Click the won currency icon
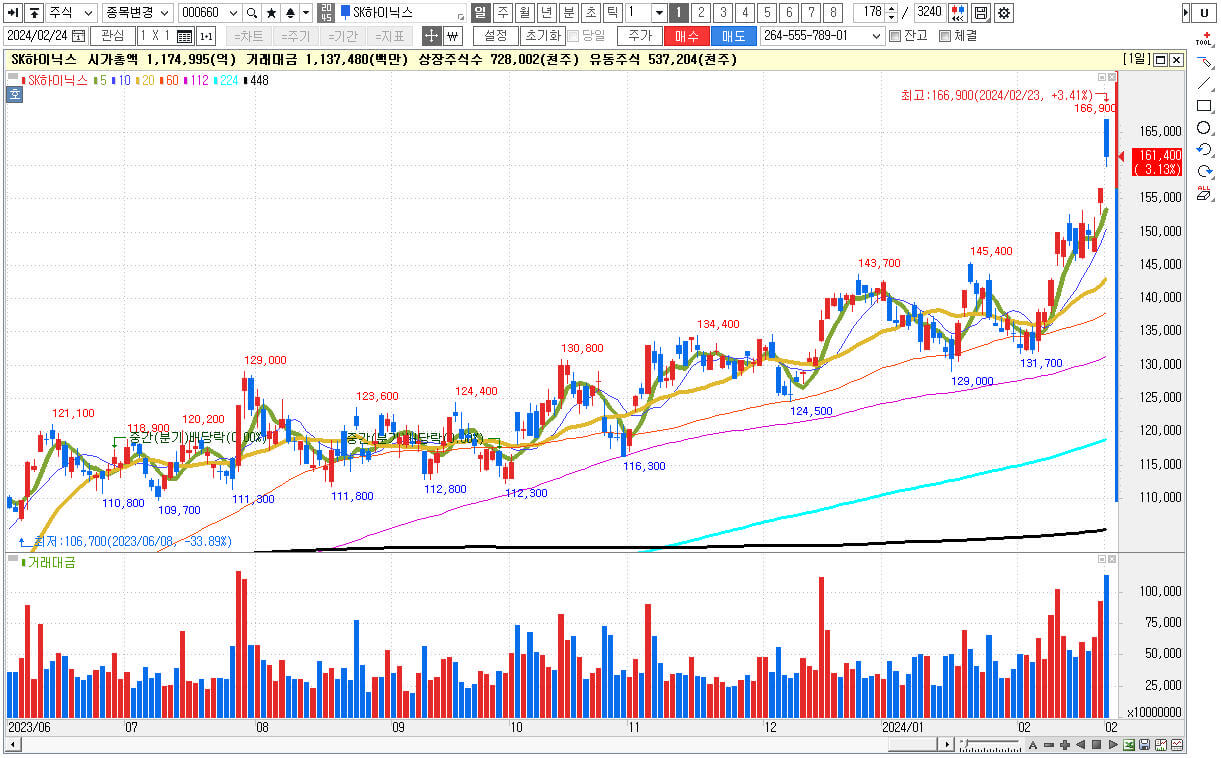Screen dimensions: 1221x758 click(x=452, y=36)
